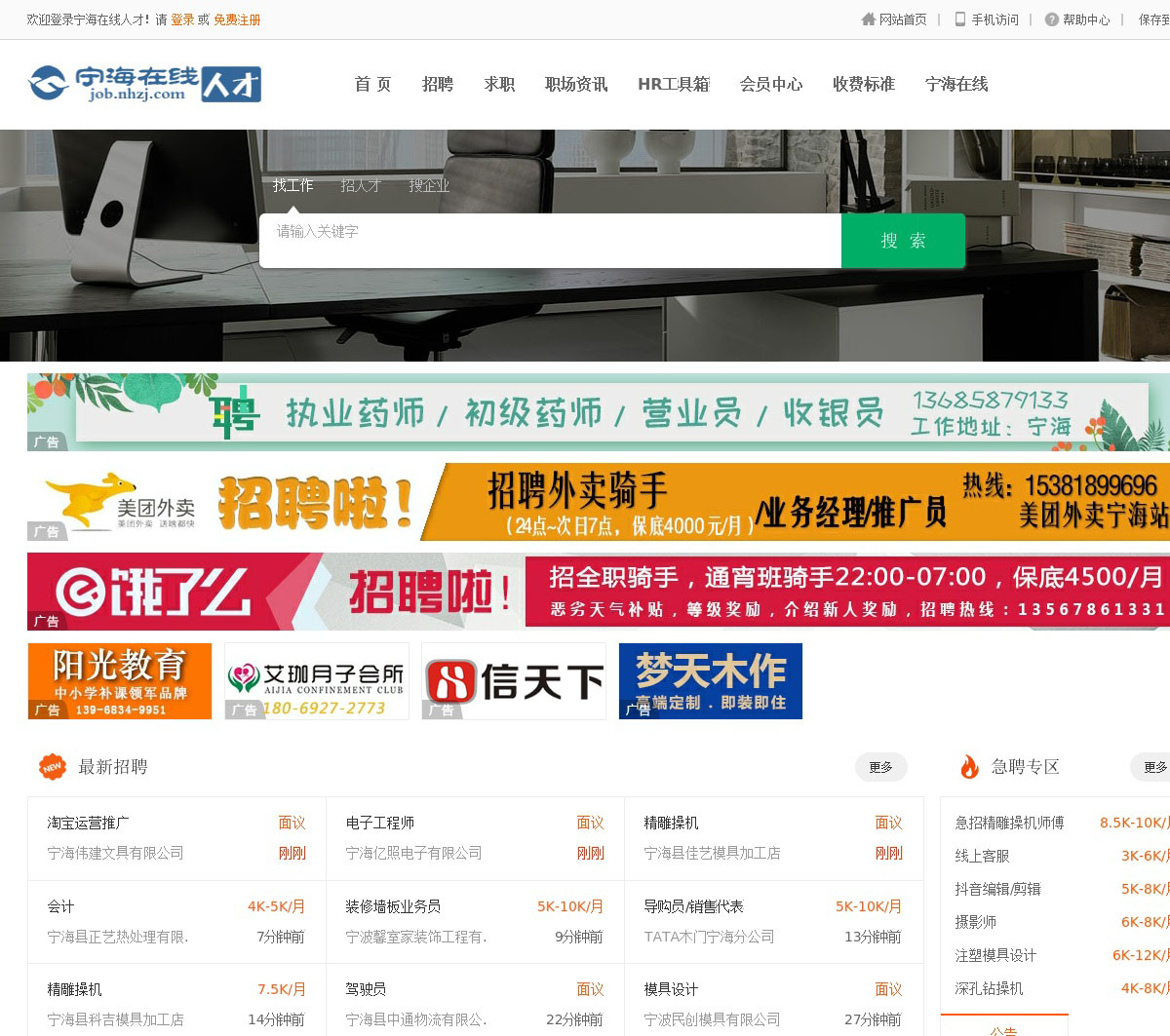This screenshot has height=1036, width=1170.
Task: Open the HR工具箱 menu
Action: pos(674,85)
